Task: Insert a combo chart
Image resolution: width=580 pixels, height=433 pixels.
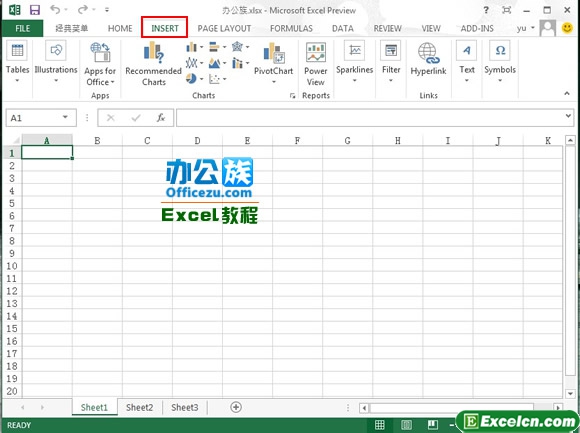Action: tap(237, 63)
